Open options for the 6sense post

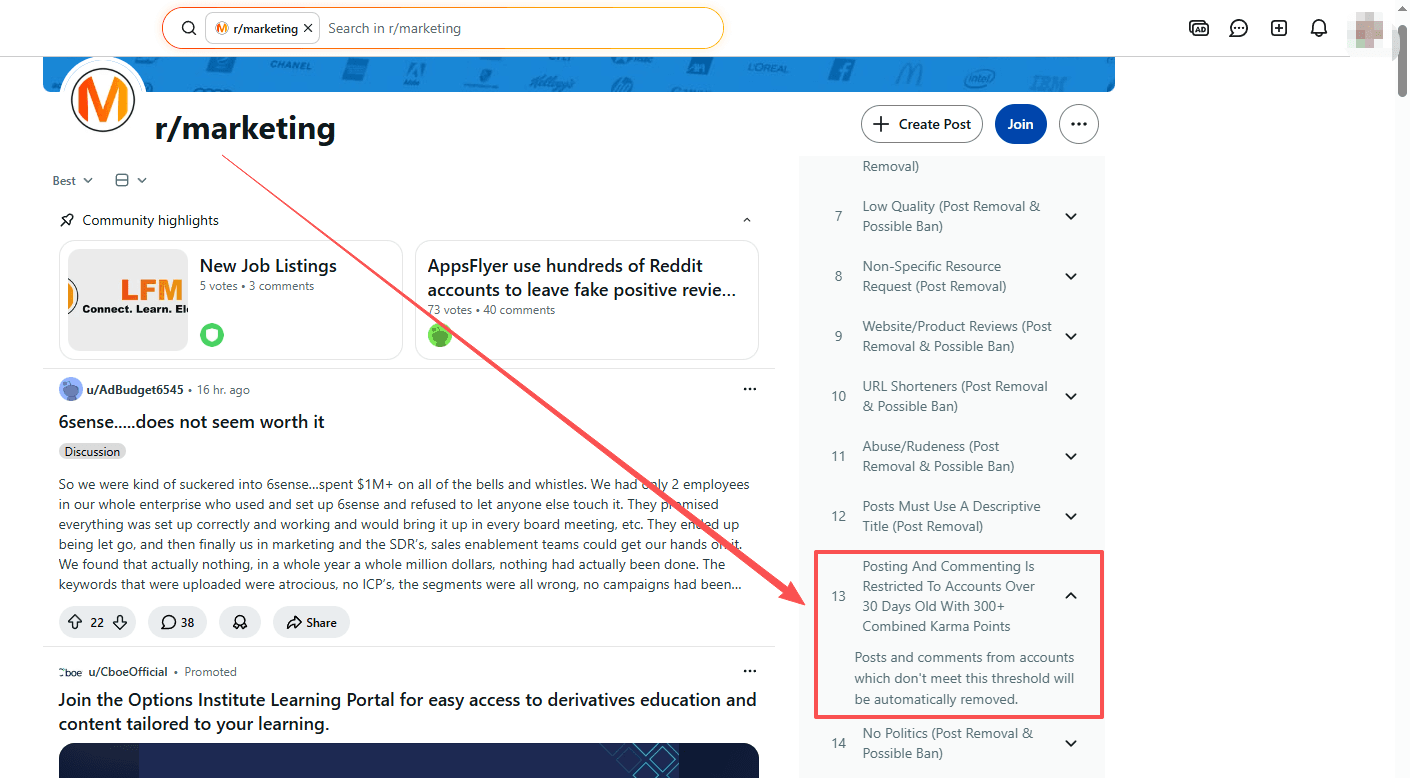pos(750,389)
